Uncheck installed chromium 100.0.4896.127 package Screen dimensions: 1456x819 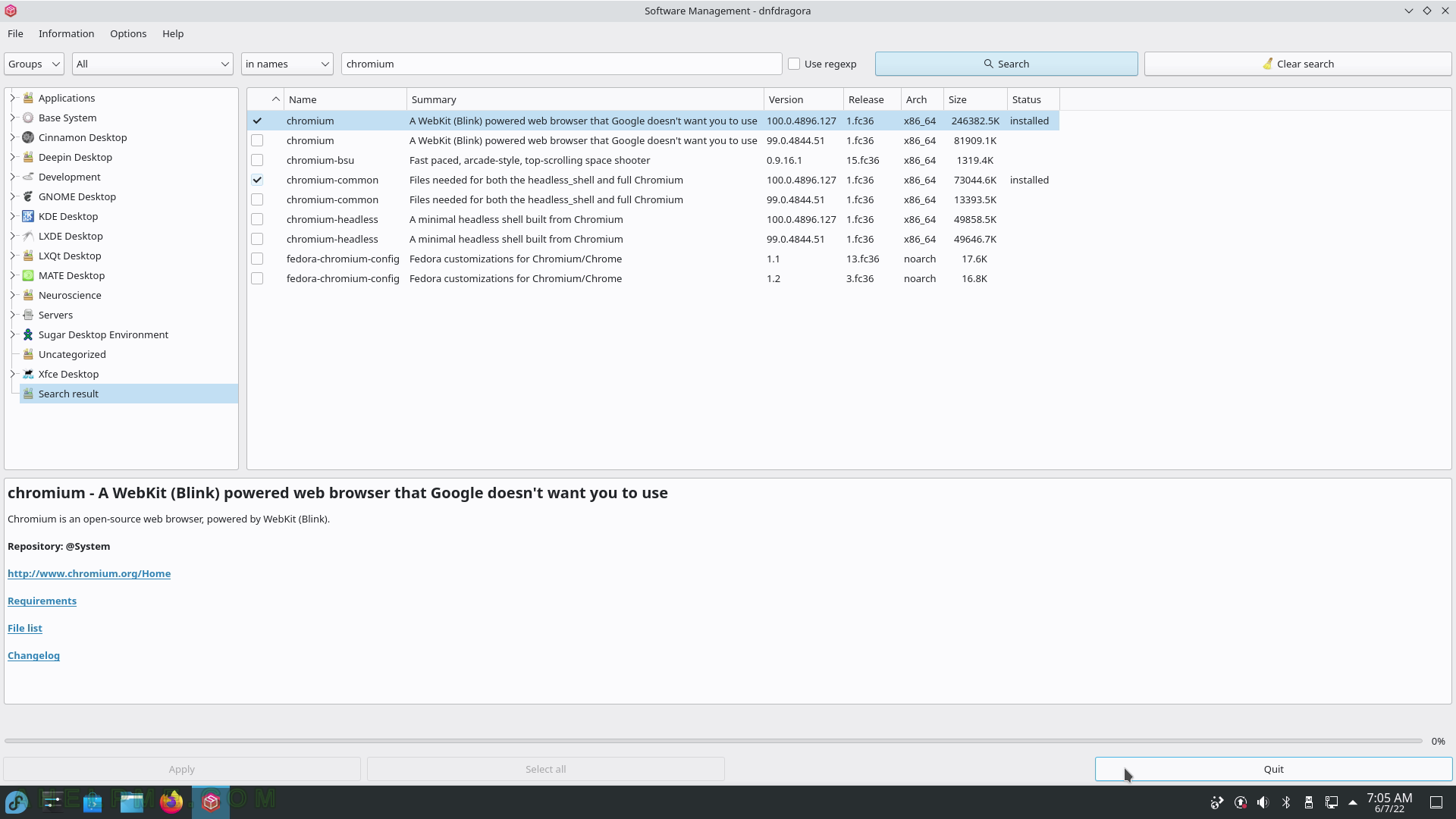coord(257,121)
